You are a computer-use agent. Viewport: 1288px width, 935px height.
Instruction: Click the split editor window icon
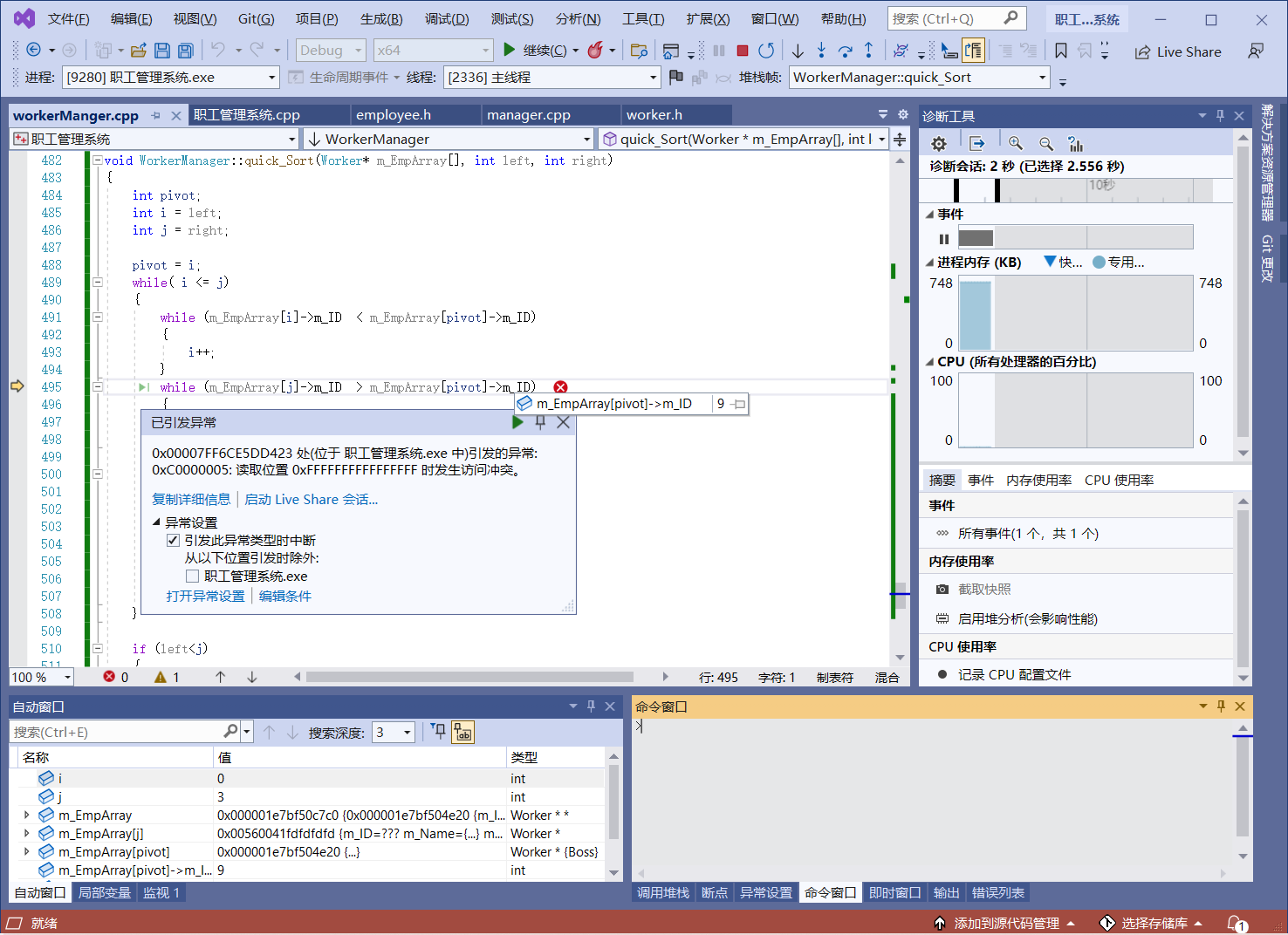900,139
